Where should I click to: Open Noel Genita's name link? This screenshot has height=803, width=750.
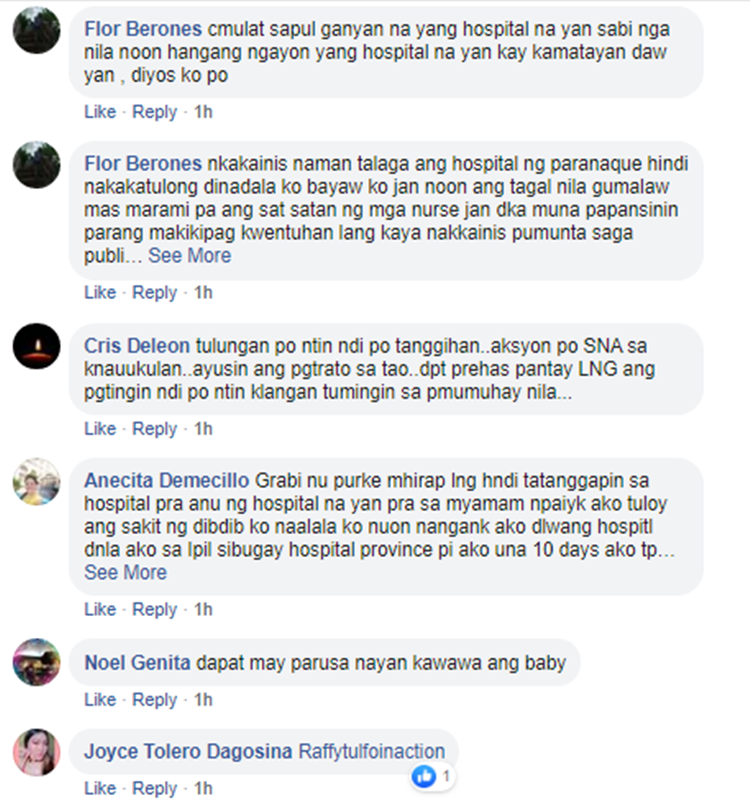tap(137, 663)
